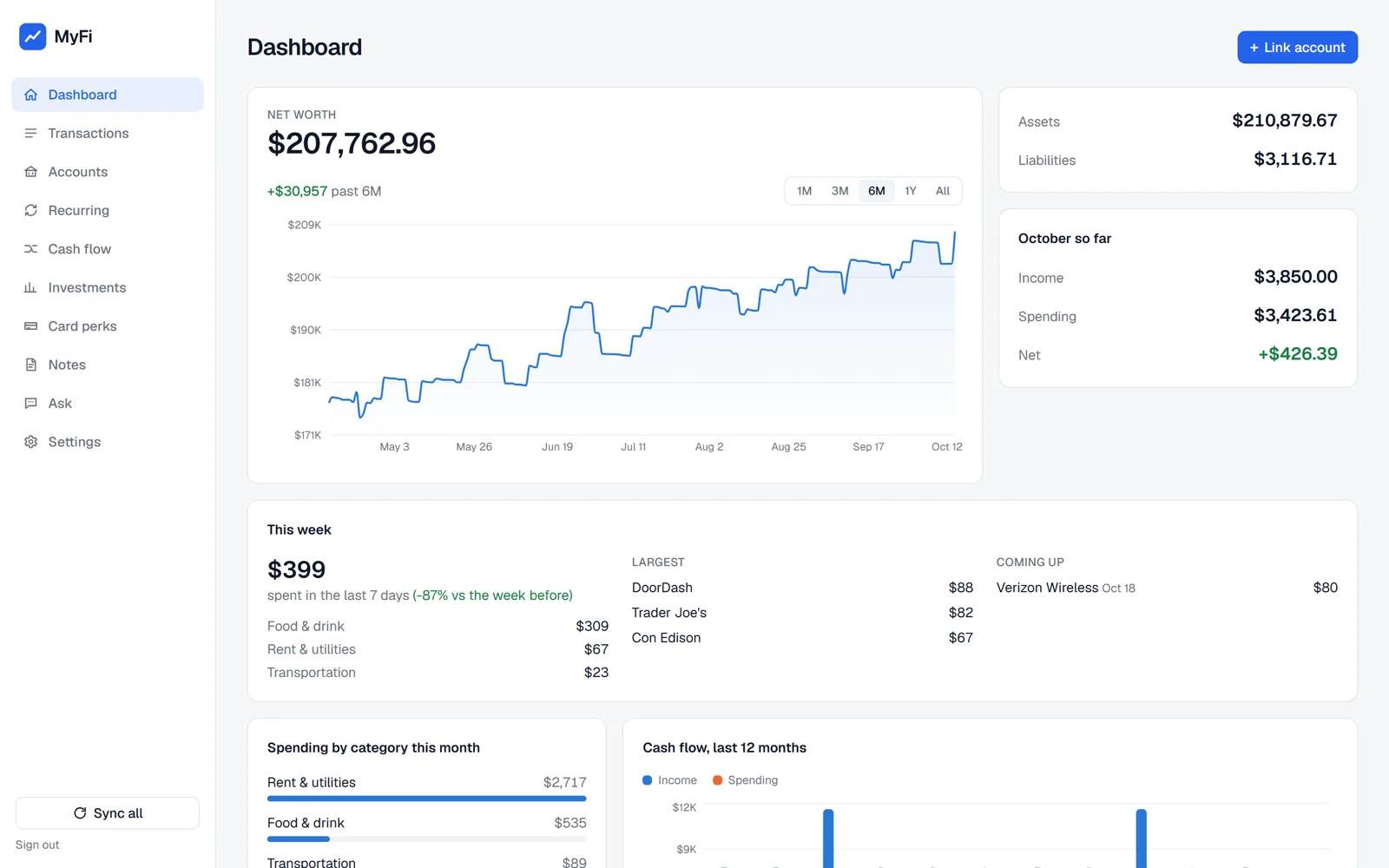Viewport: 1389px width, 868px height.
Task: Click the Ask chat bubble icon
Action: coord(31,404)
